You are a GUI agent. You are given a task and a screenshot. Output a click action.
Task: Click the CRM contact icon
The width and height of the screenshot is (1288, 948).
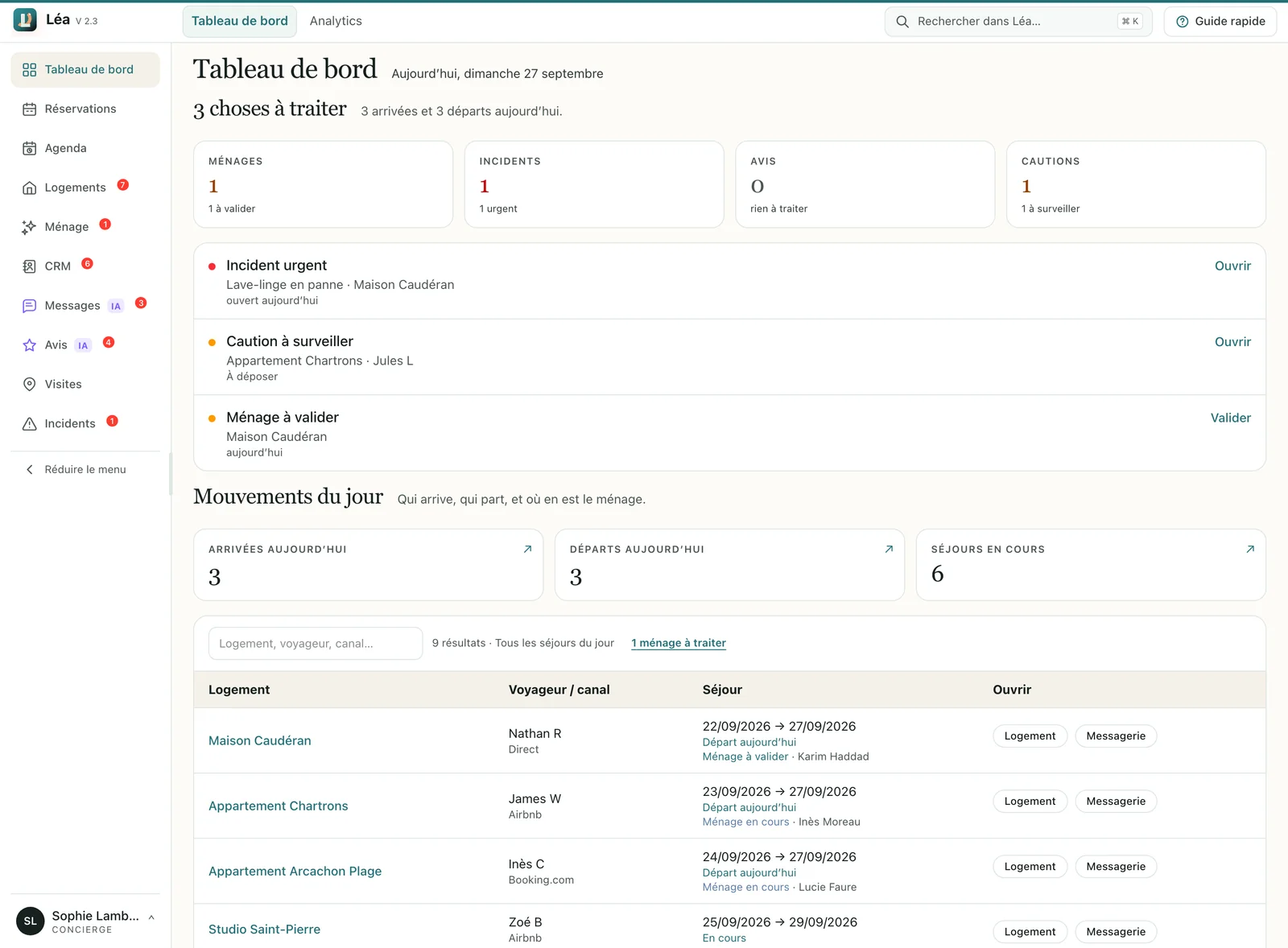[x=30, y=266]
